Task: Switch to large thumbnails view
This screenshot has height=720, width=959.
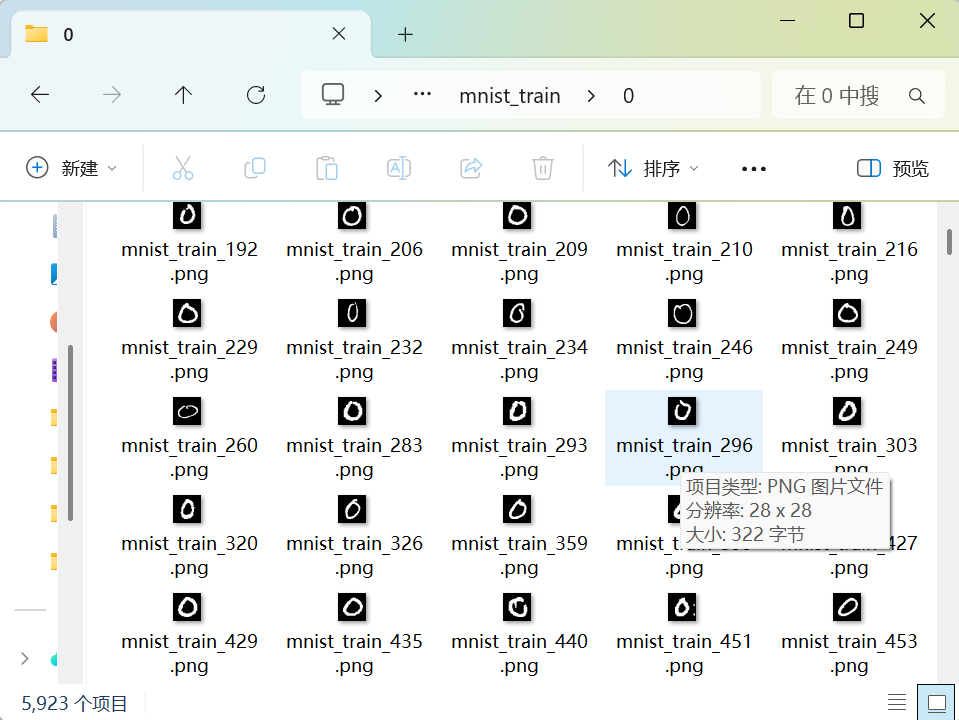Action: (936, 703)
